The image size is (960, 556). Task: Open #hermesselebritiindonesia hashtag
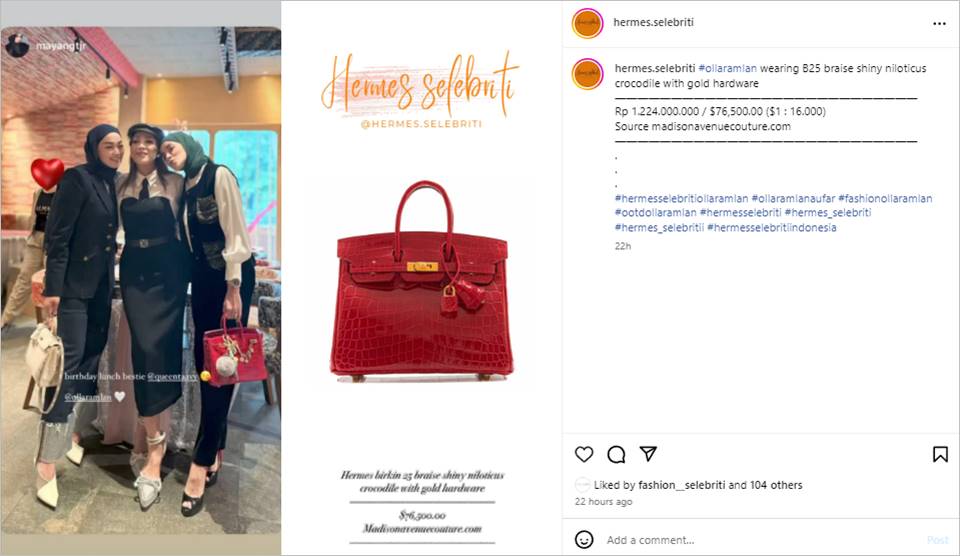[x=771, y=227]
